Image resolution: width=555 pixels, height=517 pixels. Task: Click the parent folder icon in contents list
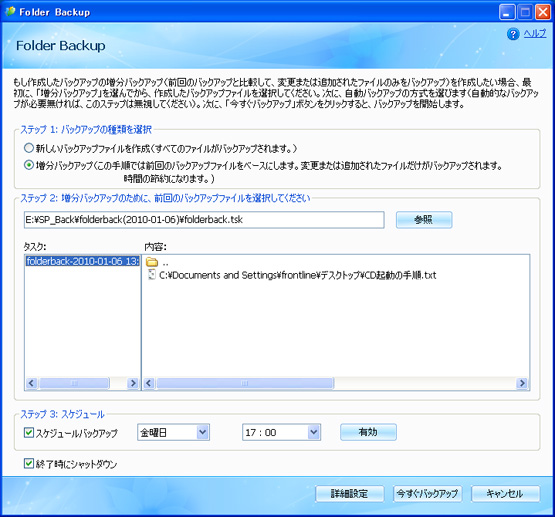click(x=152, y=262)
